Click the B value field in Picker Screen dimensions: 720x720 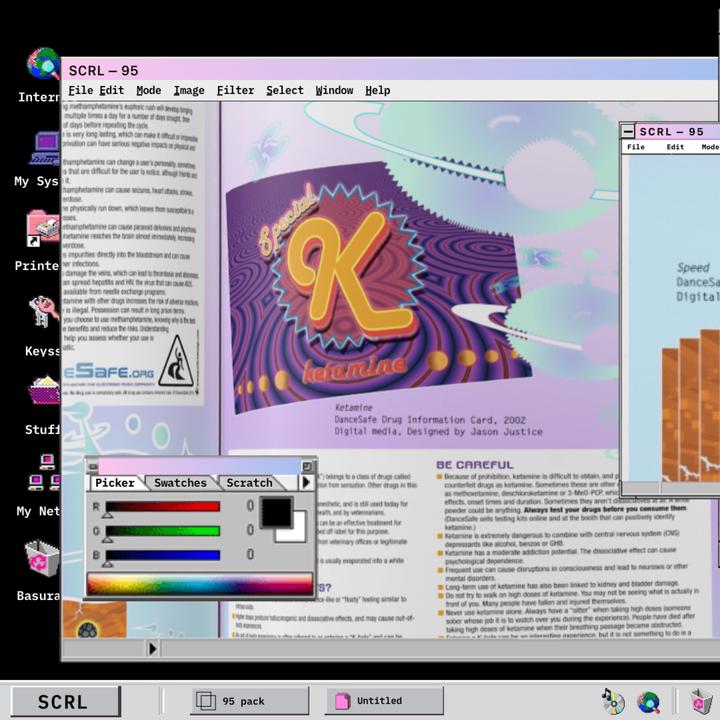tap(250, 554)
